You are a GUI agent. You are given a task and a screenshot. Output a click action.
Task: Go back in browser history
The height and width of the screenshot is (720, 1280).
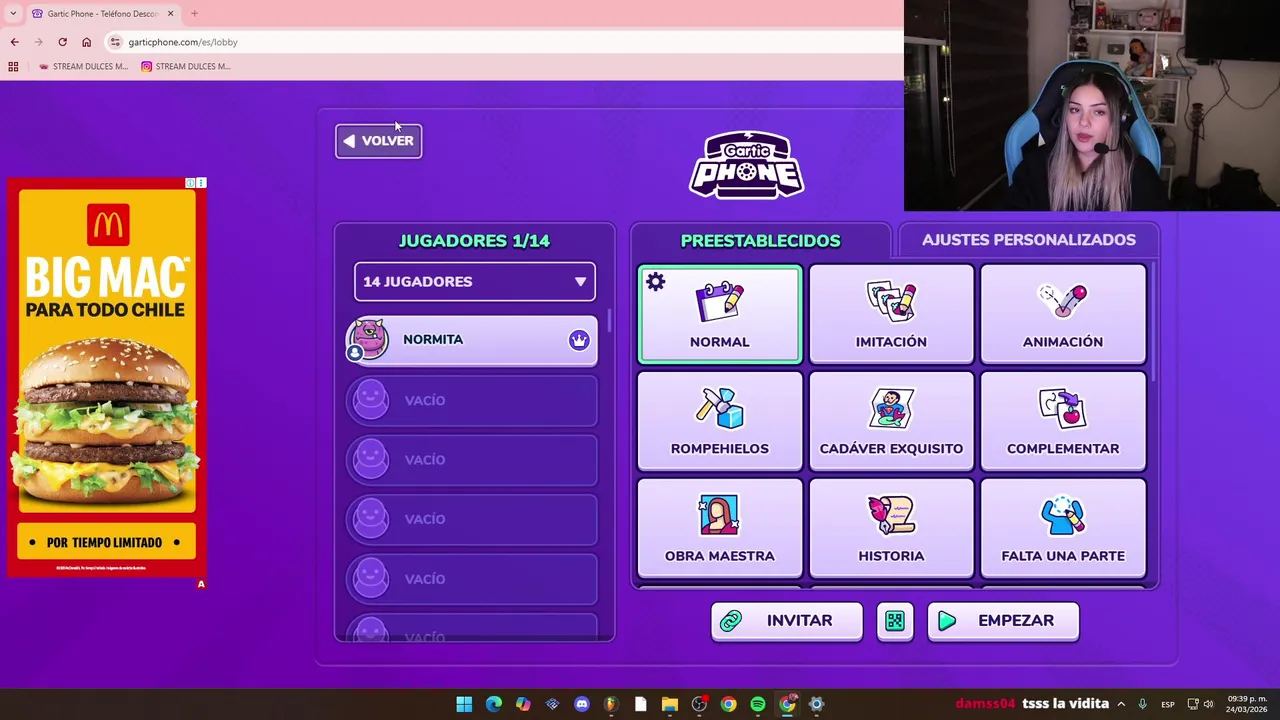click(x=14, y=42)
